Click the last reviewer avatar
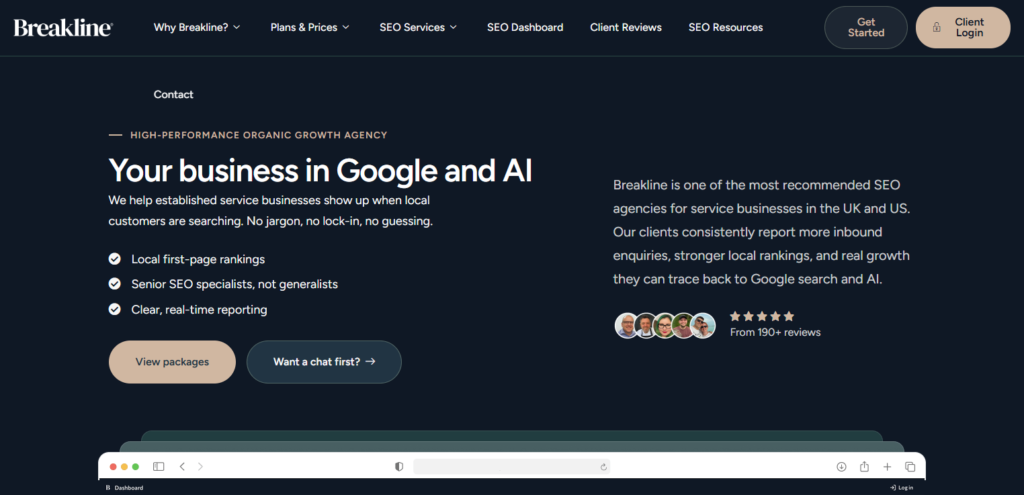This screenshot has height=495, width=1024. click(703, 325)
